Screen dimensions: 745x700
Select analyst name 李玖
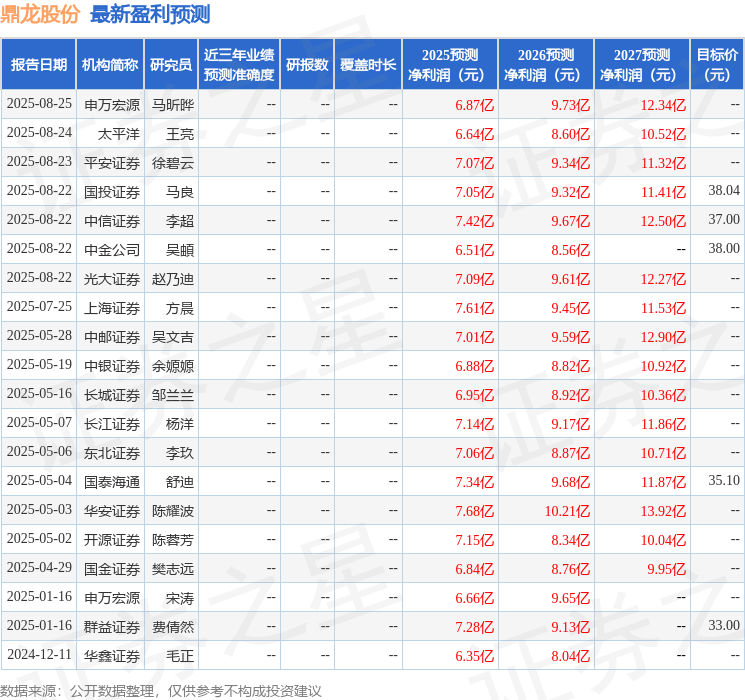180,453
